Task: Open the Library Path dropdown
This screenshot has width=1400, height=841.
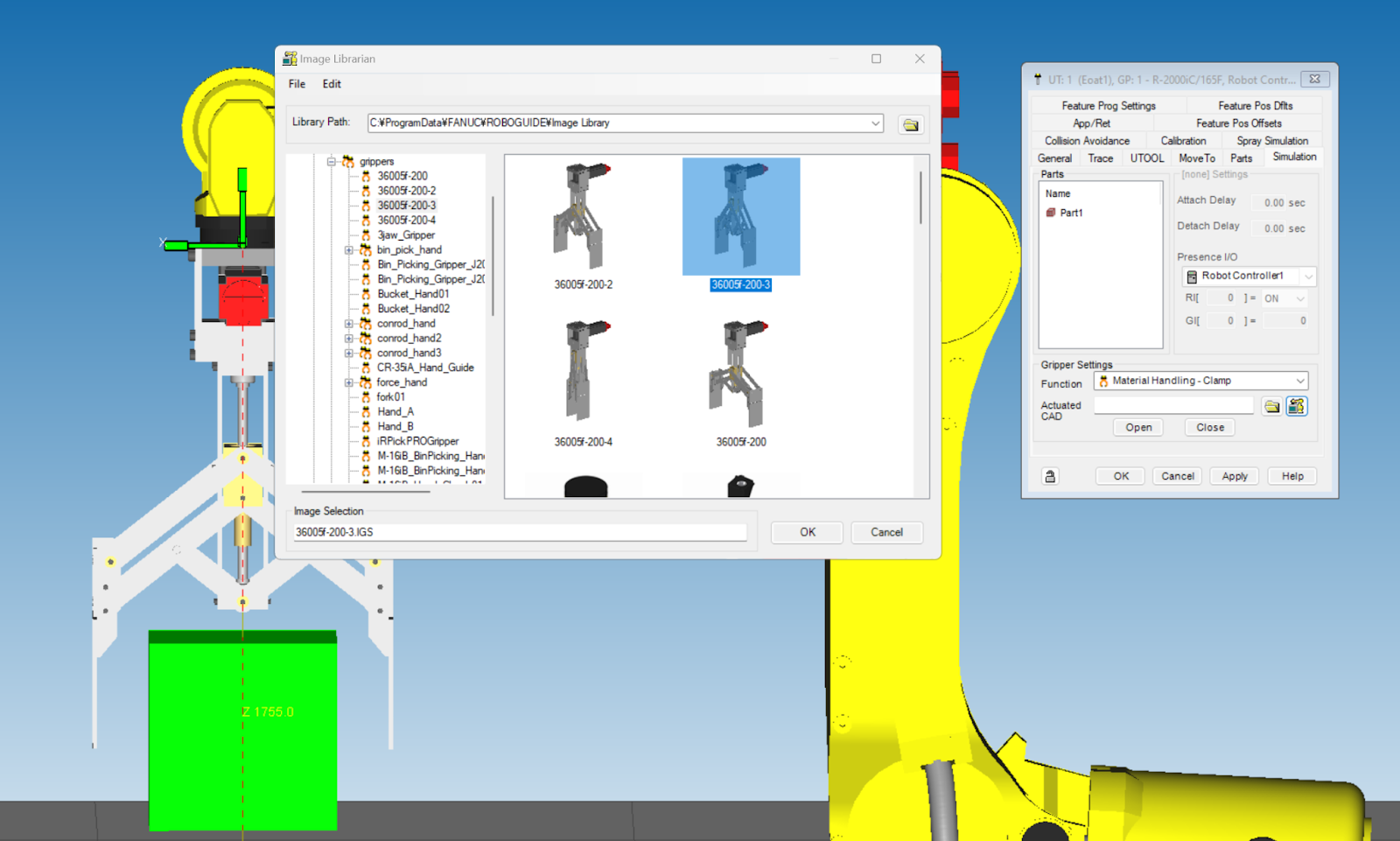Action: click(x=875, y=123)
